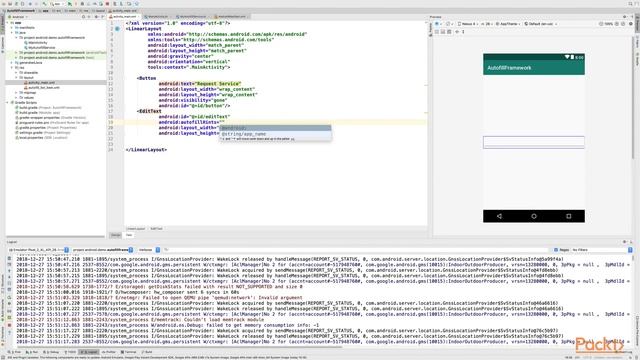Viewport: 640px width, 360px height.
Task: Switch to the activity_main.xml editor tab
Action: tap(124, 17)
